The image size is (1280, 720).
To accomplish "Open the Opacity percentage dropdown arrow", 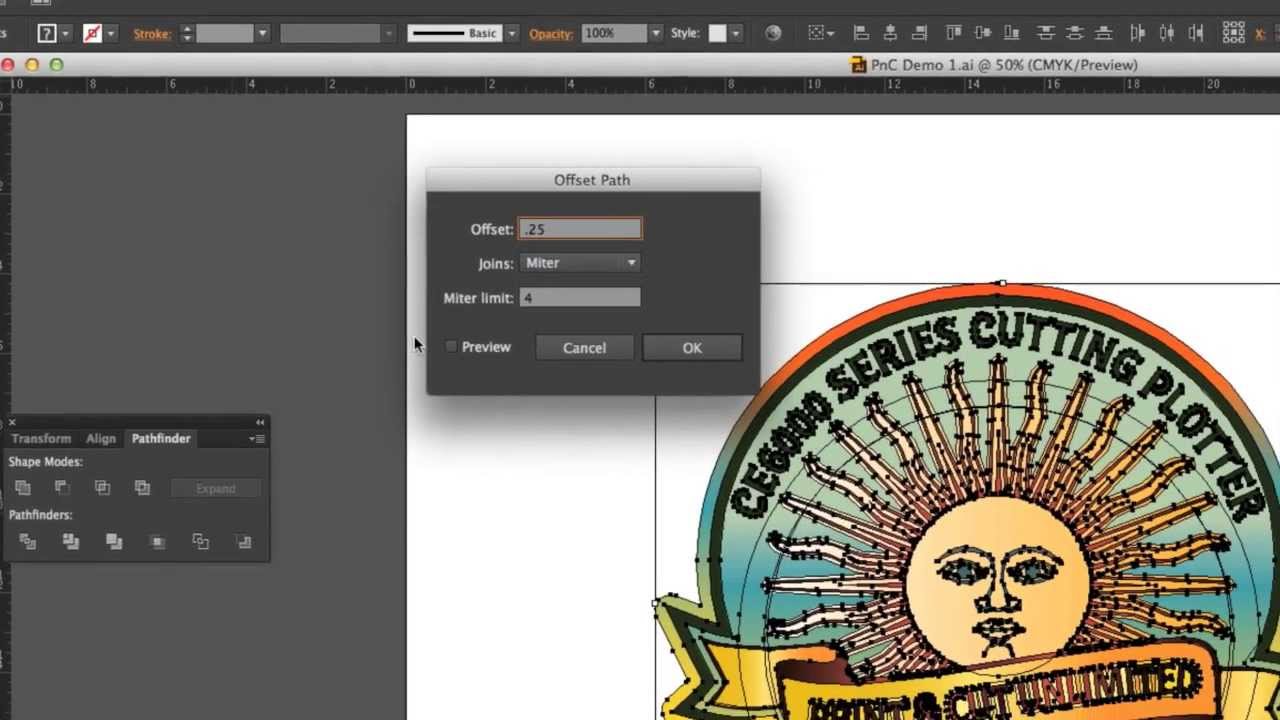I will [655, 34].
